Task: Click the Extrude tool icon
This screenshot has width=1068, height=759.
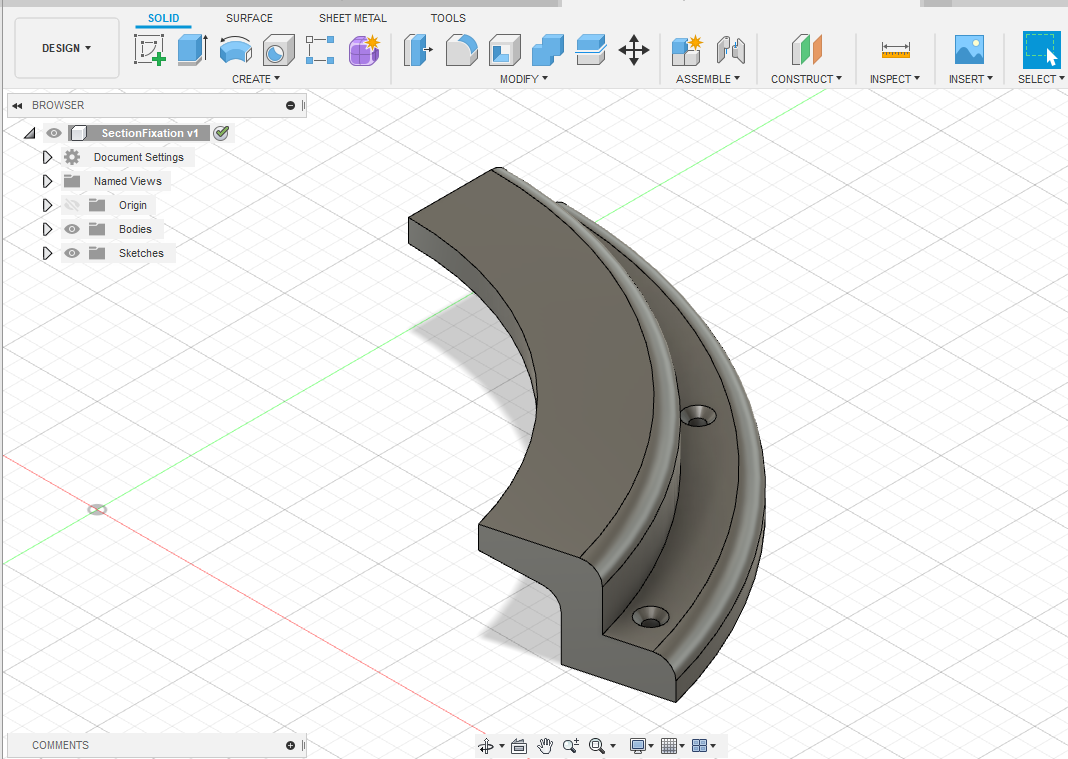Action: 191,49
